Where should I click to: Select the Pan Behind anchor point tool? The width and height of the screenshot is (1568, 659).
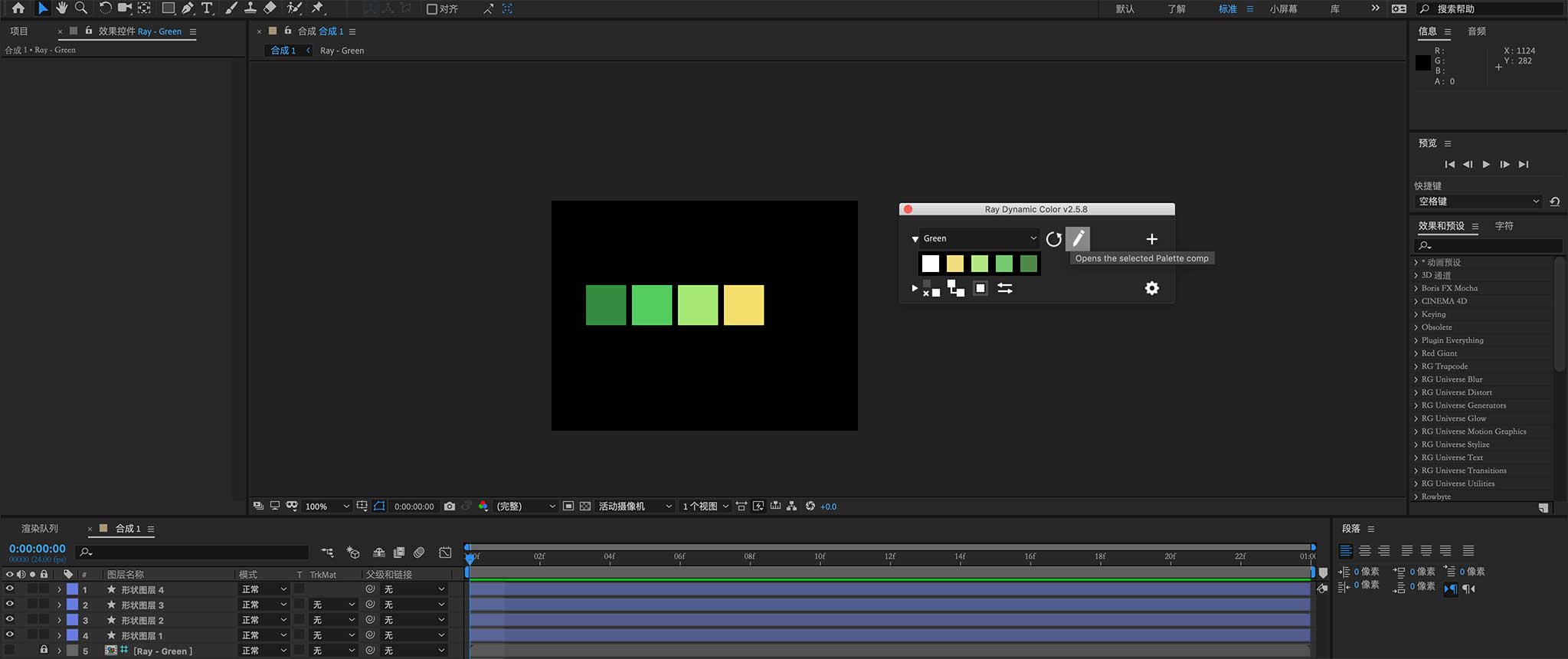pyautogui.click(x=144, y=8)
